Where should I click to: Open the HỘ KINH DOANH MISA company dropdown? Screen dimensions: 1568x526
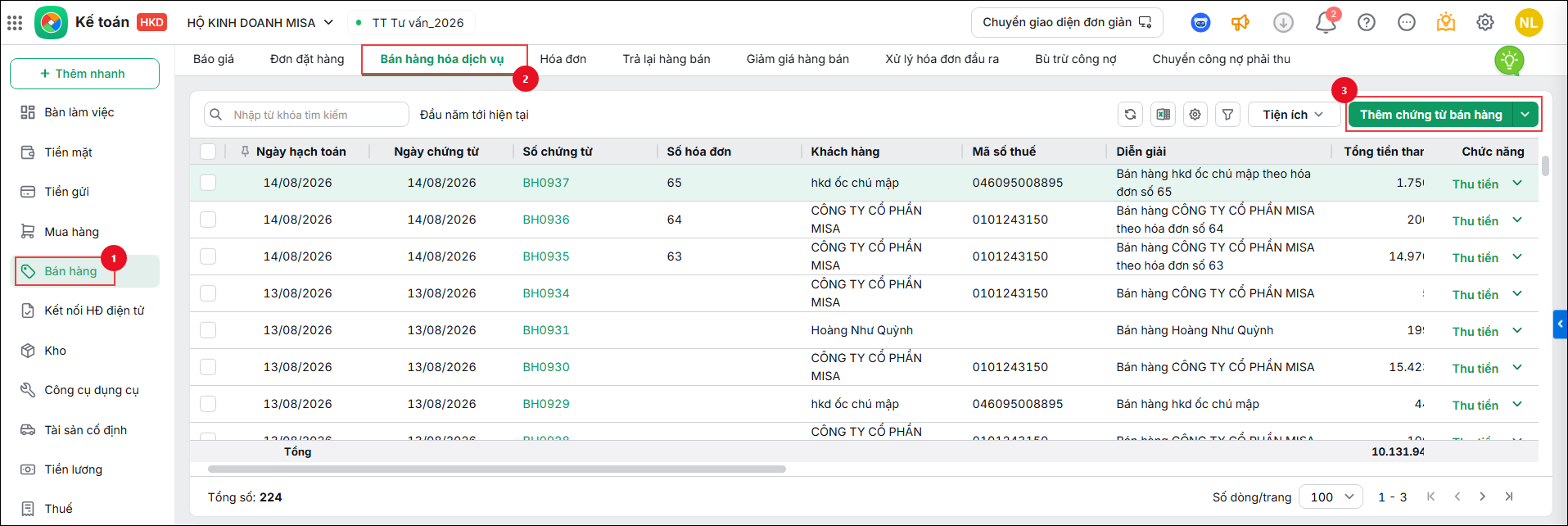[260, 23]
